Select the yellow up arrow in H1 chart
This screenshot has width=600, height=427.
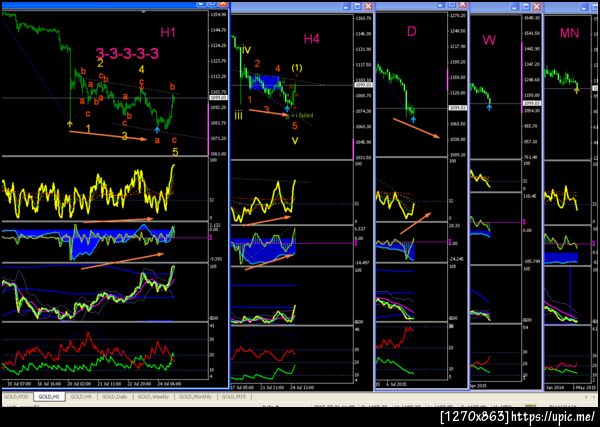coord(70,123)
